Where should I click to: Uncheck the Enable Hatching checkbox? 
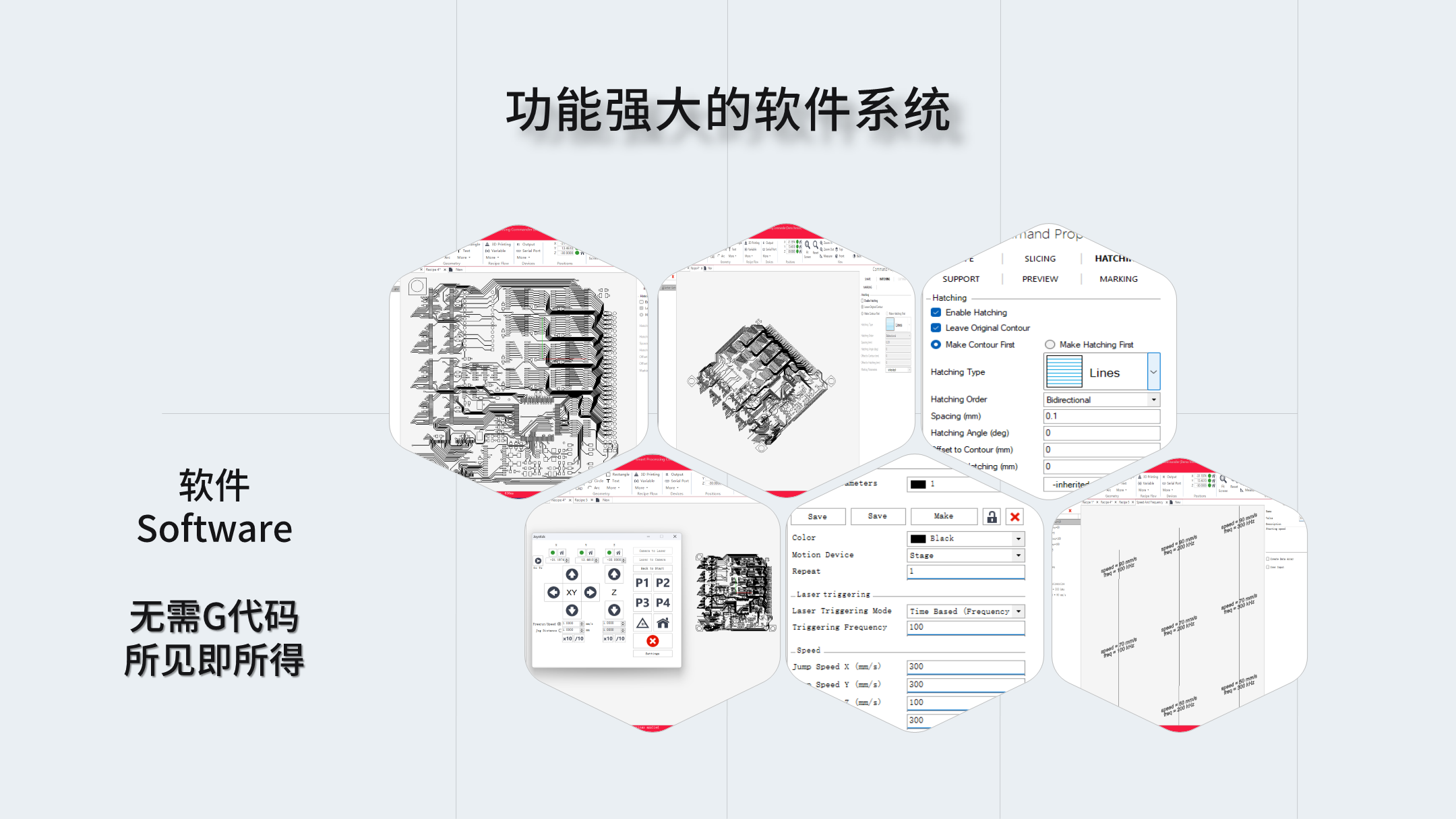pyautogui.click(x=936, y=312)
